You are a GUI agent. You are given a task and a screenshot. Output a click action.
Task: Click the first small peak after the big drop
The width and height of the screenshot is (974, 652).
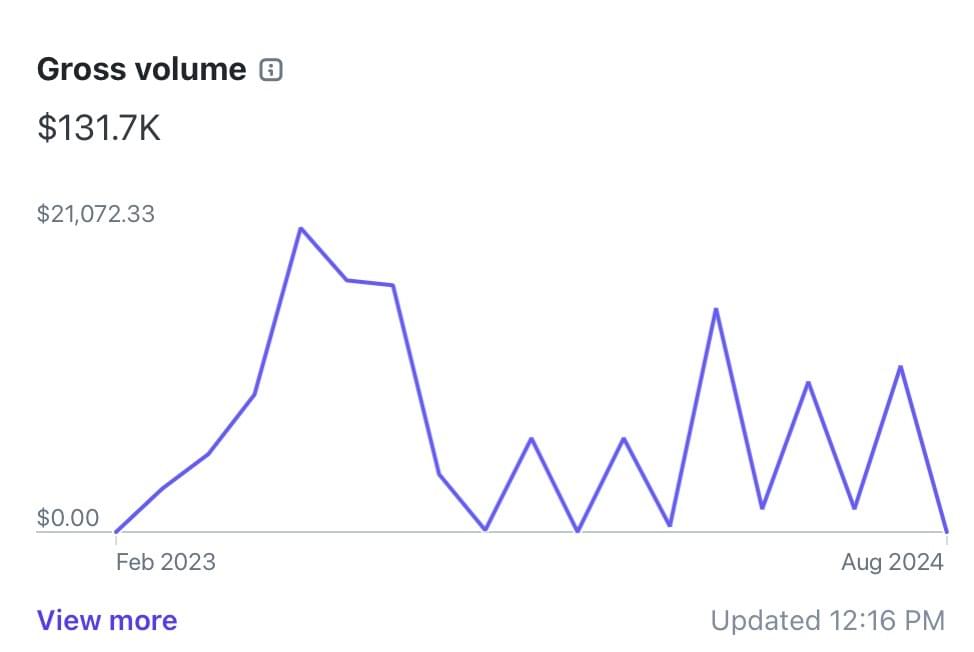(x=531, y=439)
